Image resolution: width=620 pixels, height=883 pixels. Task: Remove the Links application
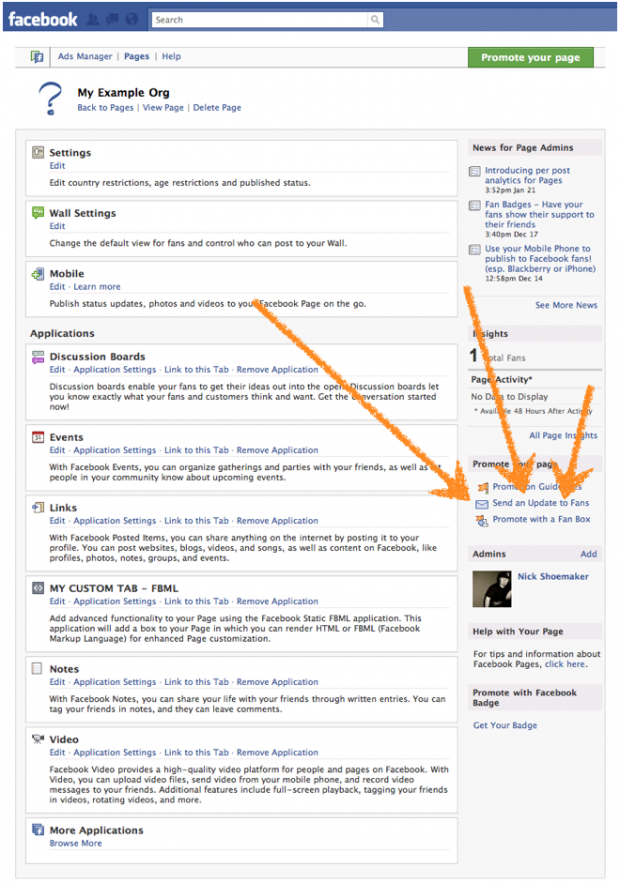(277, 520)
